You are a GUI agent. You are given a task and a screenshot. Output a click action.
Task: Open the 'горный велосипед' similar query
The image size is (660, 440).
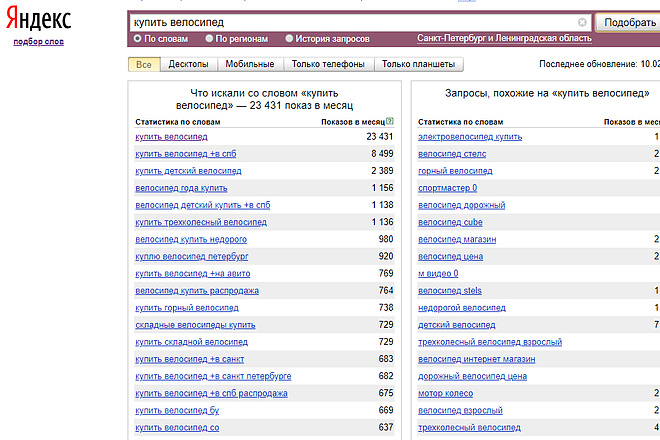[x=455, y=171]
